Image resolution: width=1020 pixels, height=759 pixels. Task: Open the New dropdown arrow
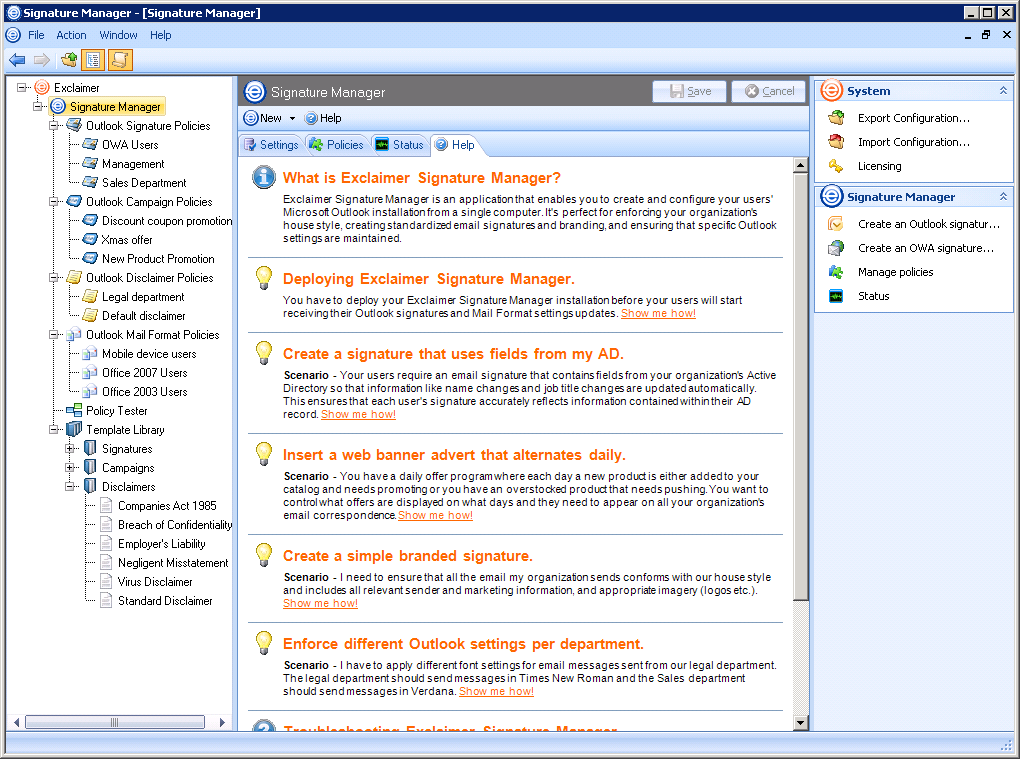[x=292, y=118]
